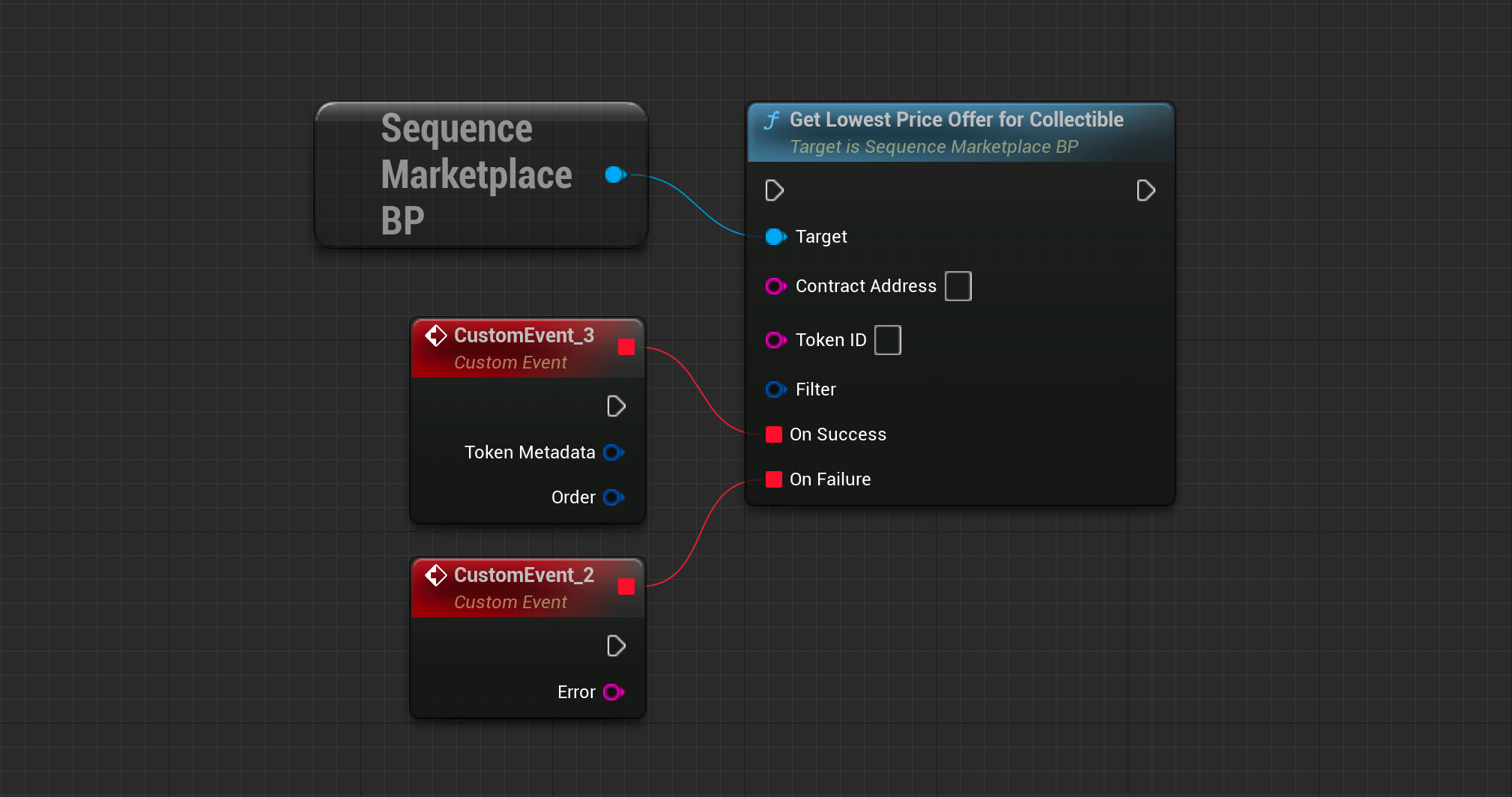Click the Target input pin

(775, 237)
